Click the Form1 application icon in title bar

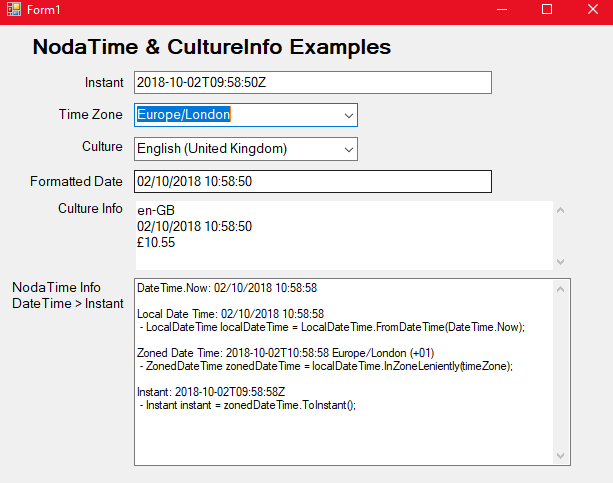coord(14,9)
